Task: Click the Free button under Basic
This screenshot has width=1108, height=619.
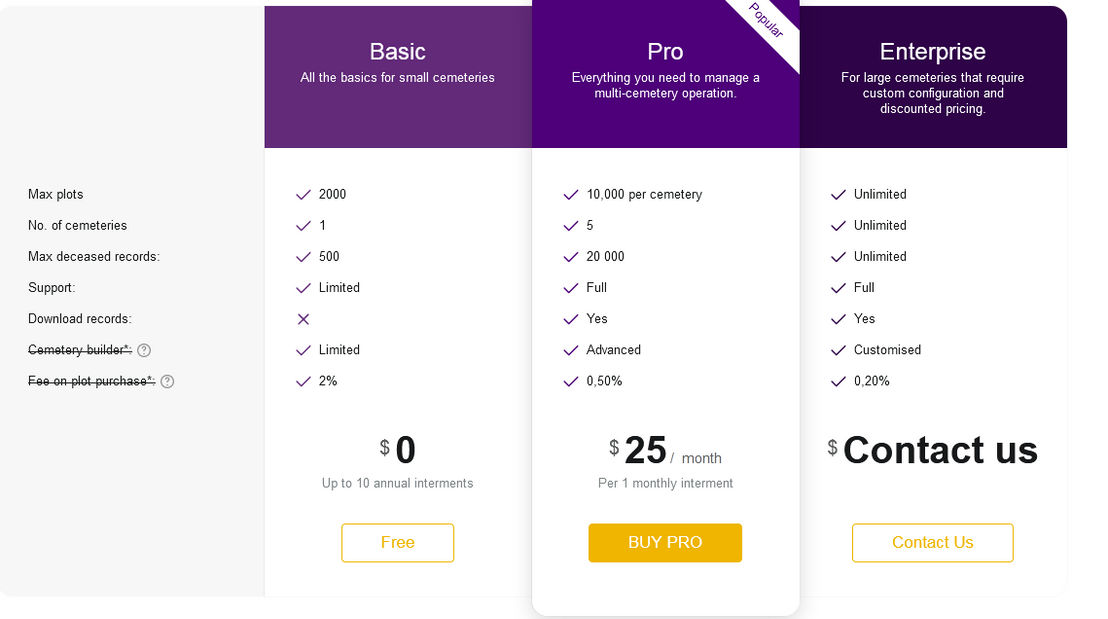Action: pyautogui.click(x=398, y=543)
